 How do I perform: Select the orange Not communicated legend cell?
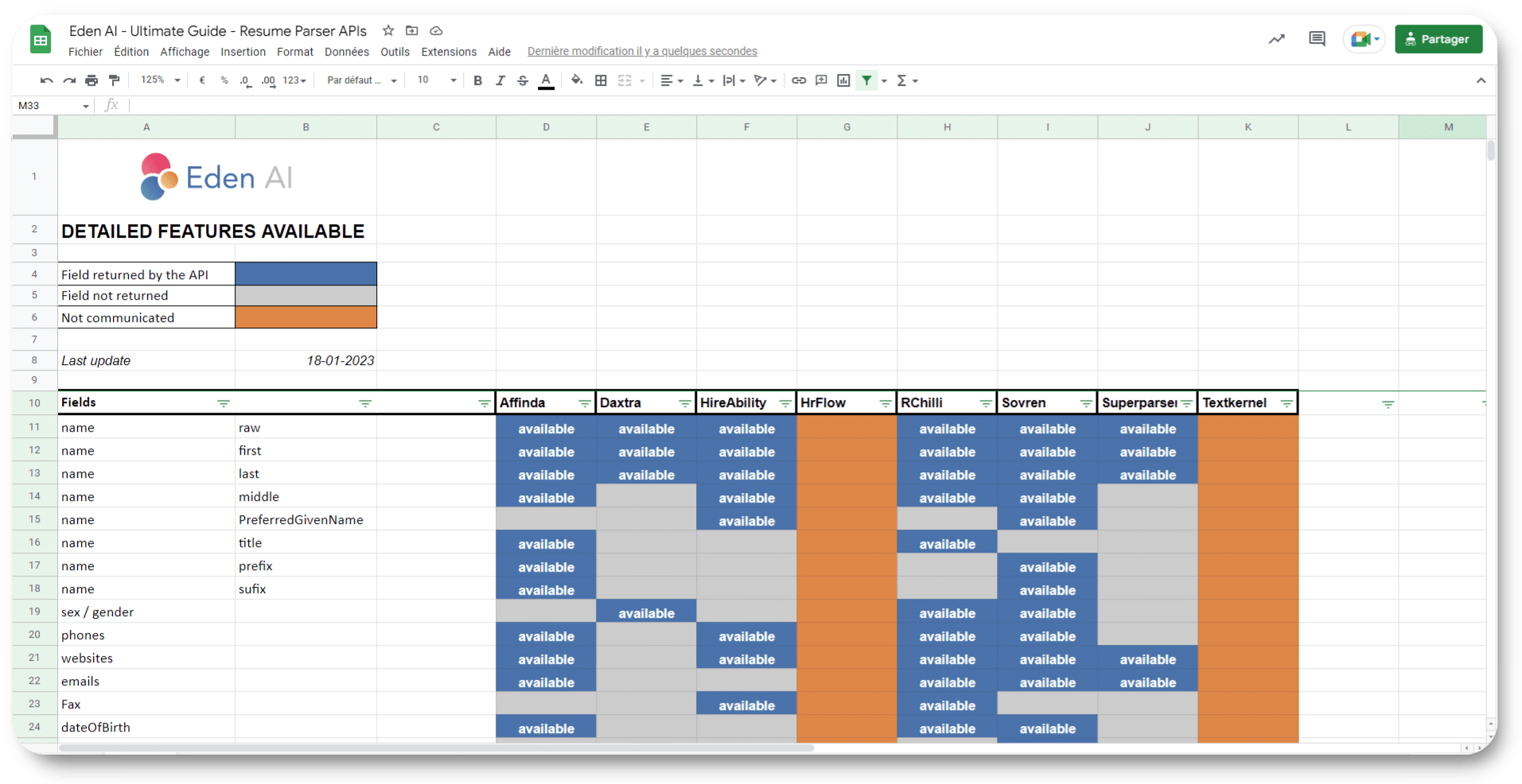pyautogui.click(x=306, y=317)
